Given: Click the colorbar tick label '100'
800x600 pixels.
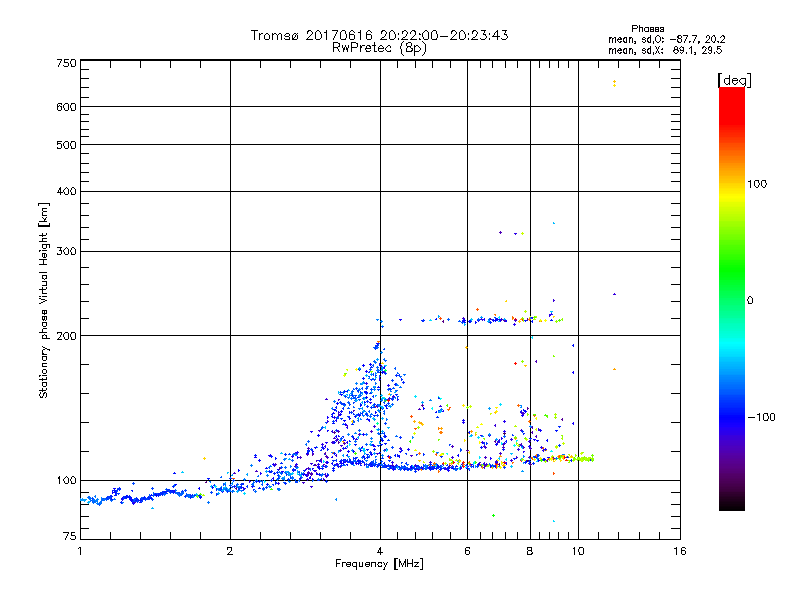Looking at the screenshot, I should click(x=757, y=184).
